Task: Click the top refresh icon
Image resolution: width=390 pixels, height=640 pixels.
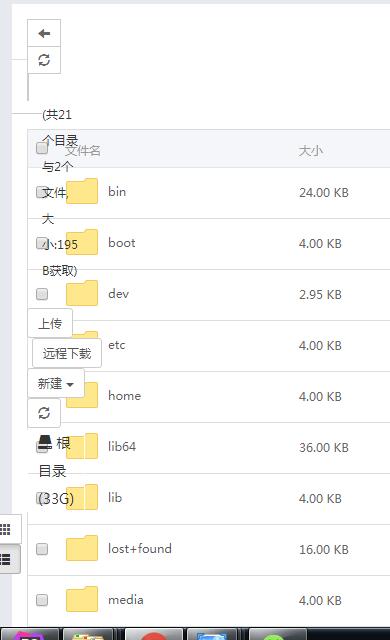Action: (44, 60)
